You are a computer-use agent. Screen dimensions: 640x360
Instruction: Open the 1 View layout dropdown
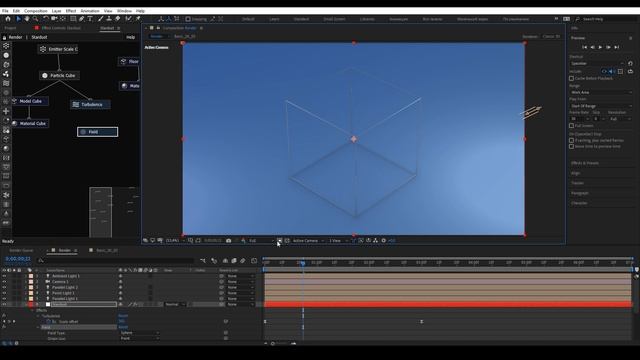338,241
